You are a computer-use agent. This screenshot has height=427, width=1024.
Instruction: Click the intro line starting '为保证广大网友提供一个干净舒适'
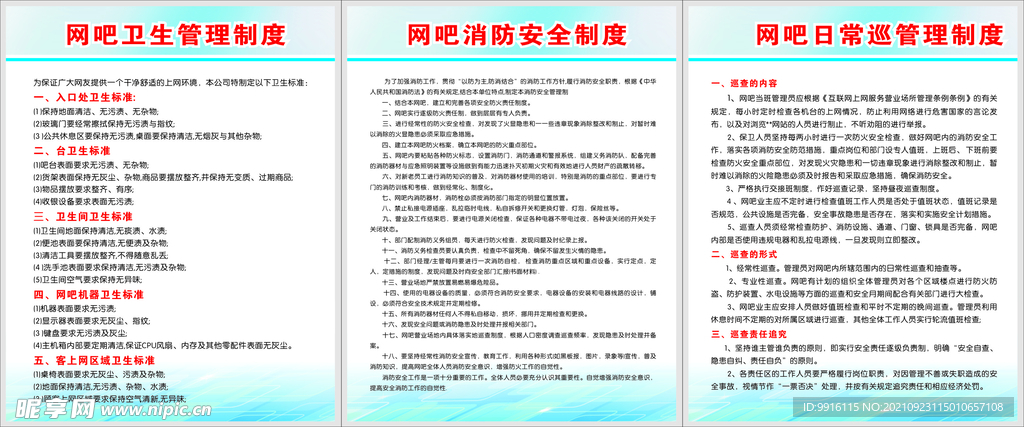169,83
